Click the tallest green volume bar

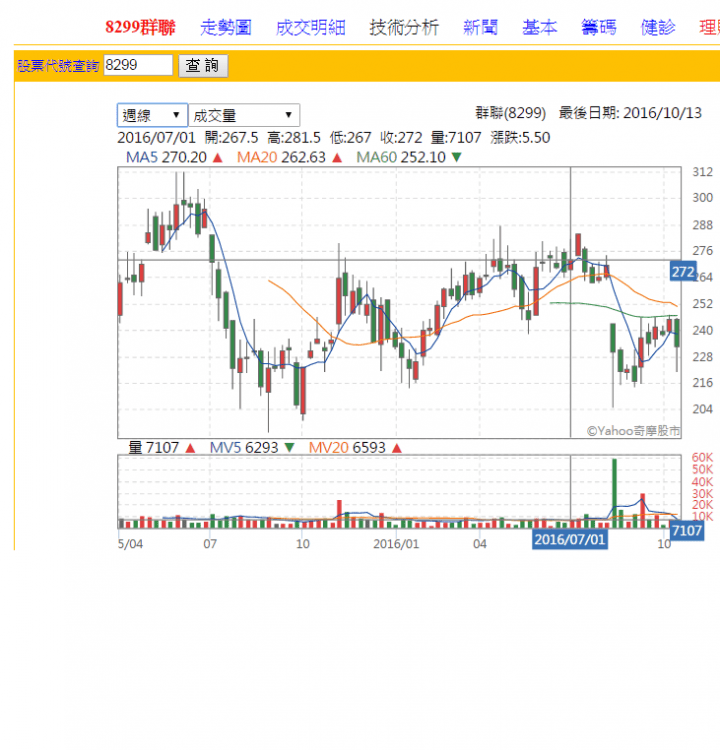(x=614, y=493)
